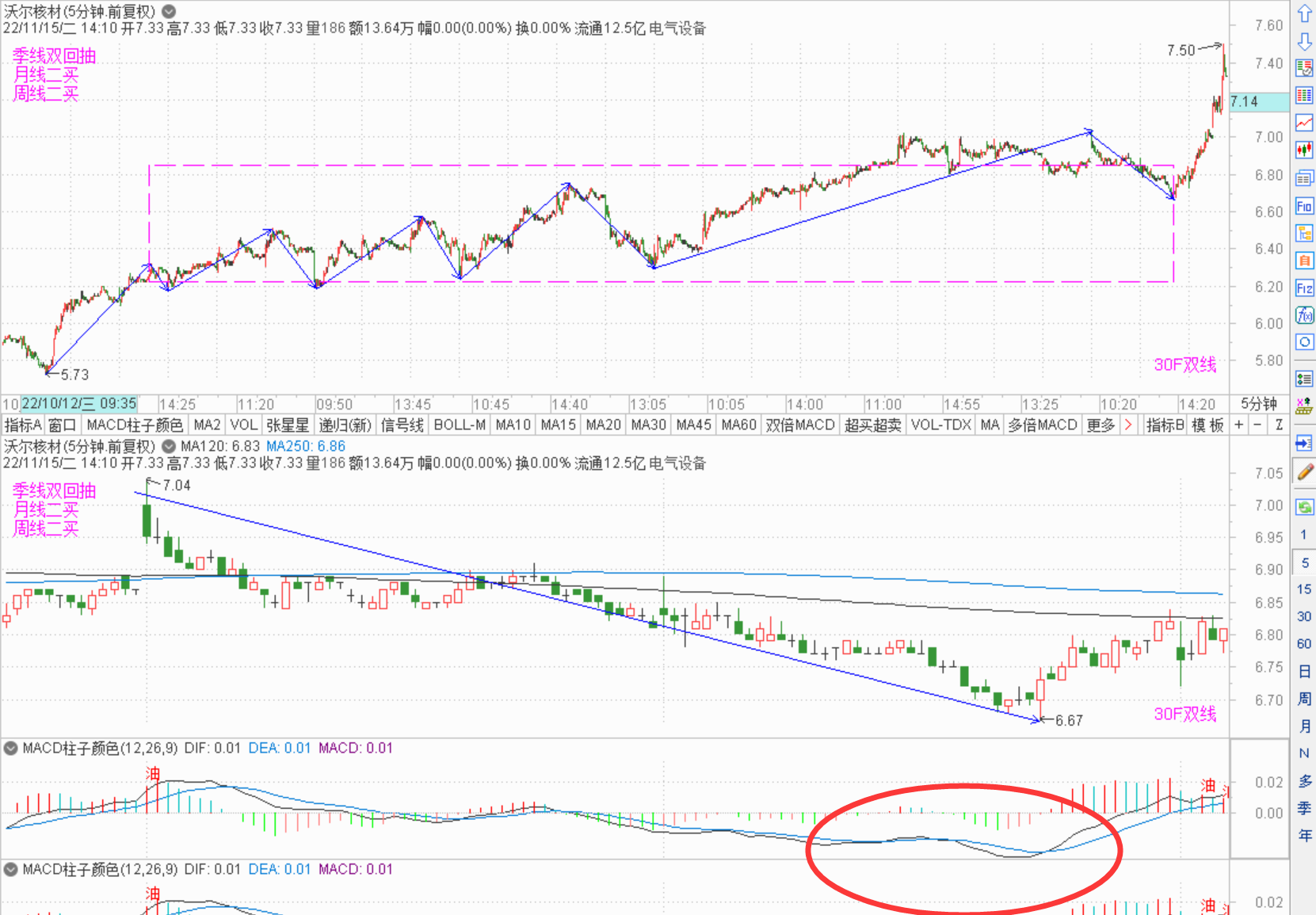Click the blue arrow panel toggle icon

click(1304, 443)
